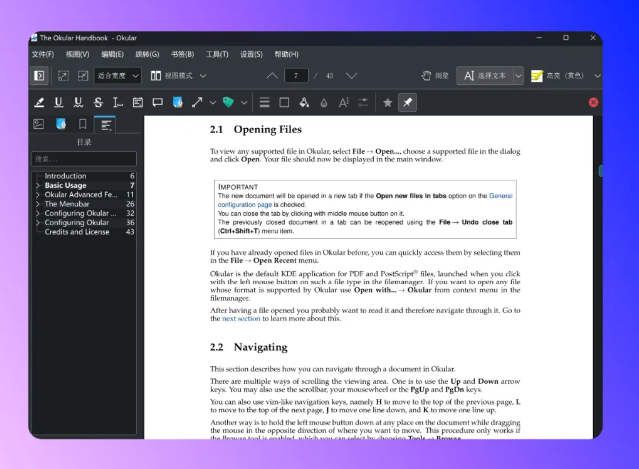The width and height of the screenshot is (639, 469).
Task: Open the dropdown next to the Stamp tool
Action: point(244,103)
